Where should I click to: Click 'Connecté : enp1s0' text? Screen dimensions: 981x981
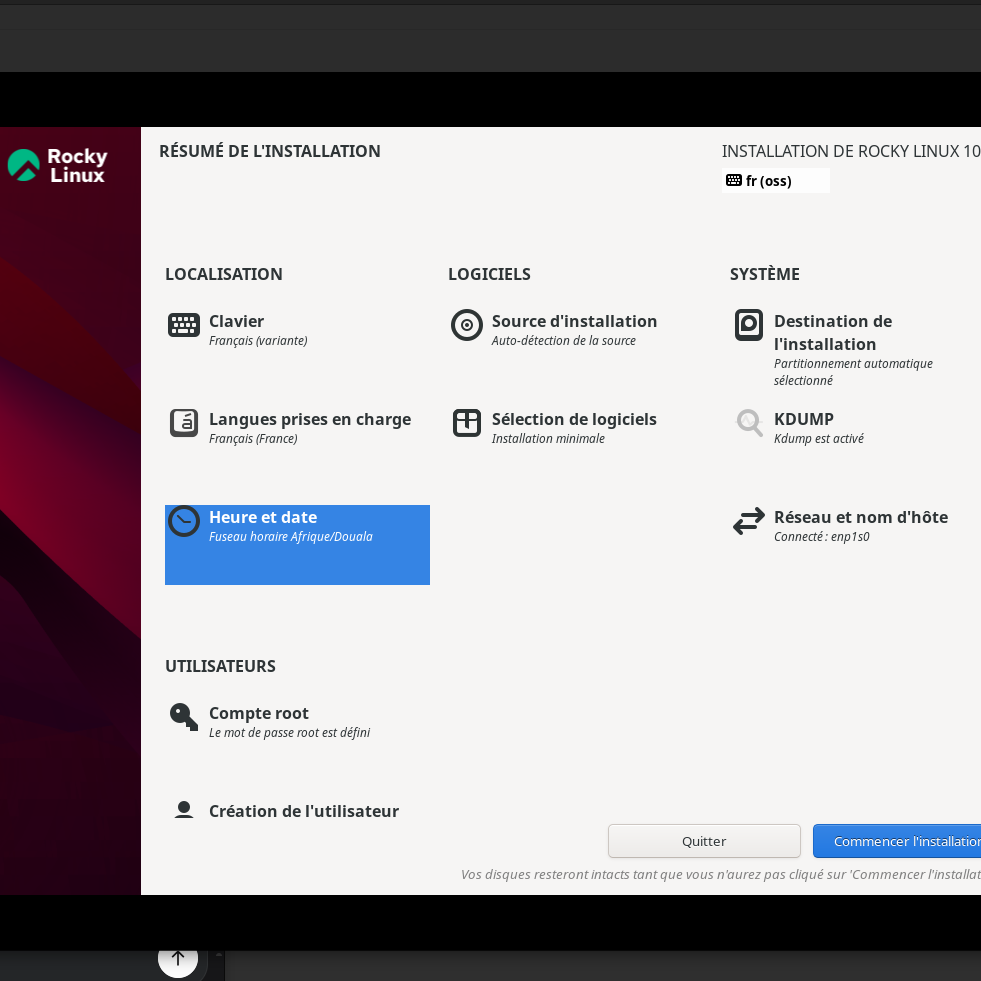[821, 536]
